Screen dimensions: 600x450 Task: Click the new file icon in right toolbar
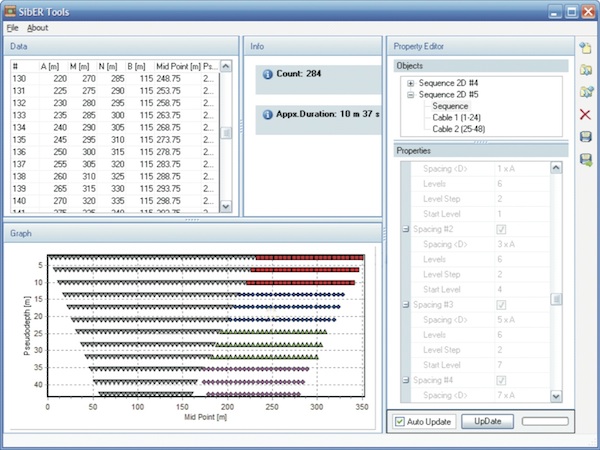point(586,47)
